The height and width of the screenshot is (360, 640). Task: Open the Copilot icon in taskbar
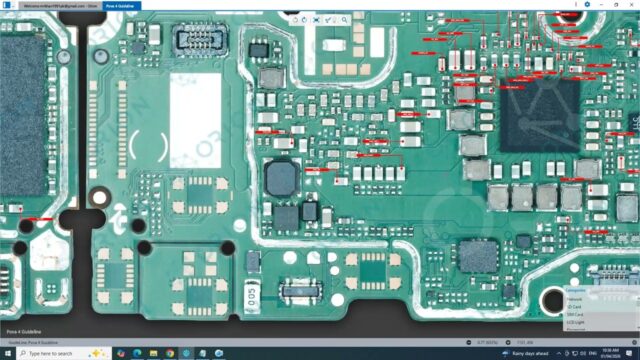[120, 353]
